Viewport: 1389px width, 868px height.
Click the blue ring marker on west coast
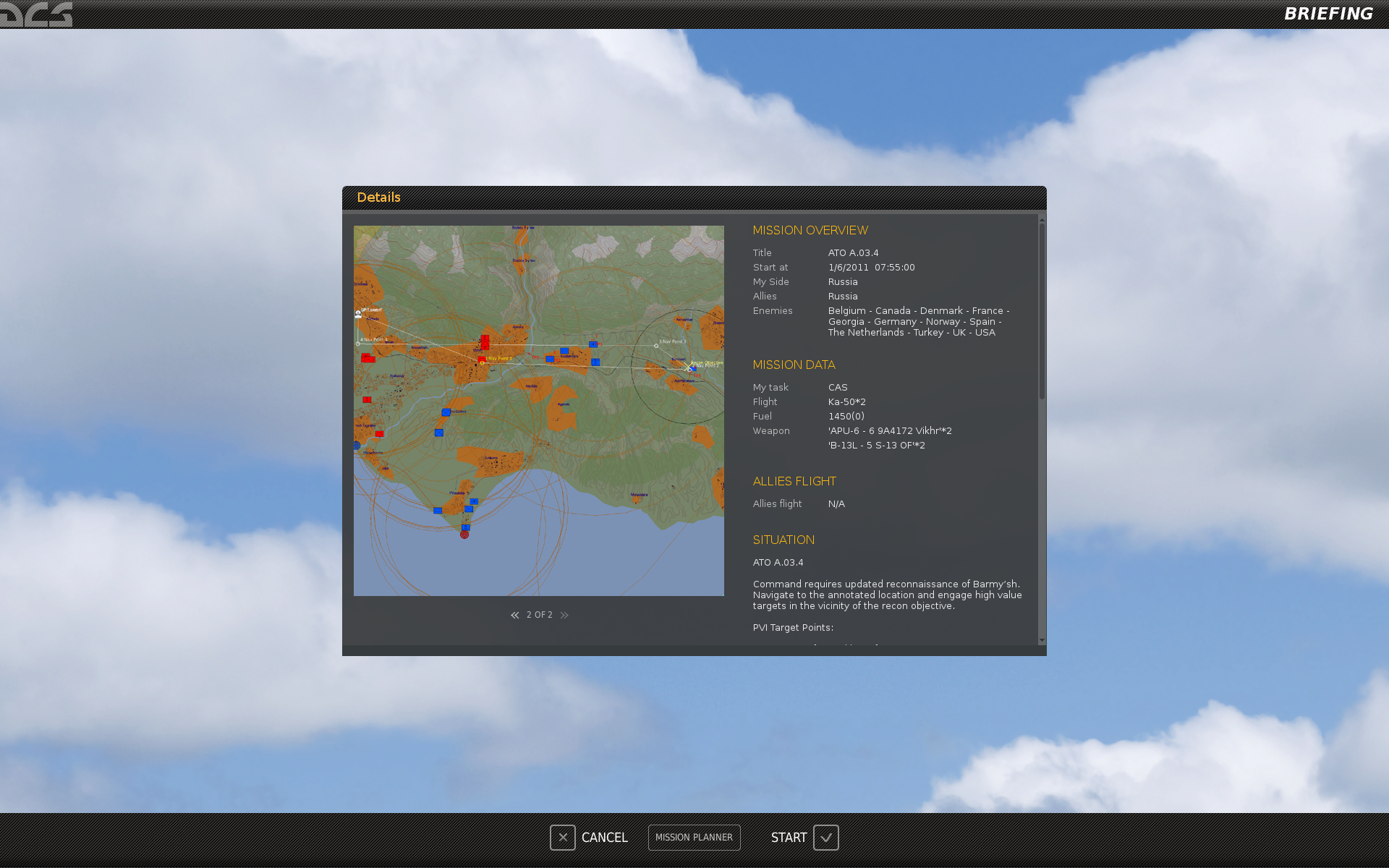(357, 446)
